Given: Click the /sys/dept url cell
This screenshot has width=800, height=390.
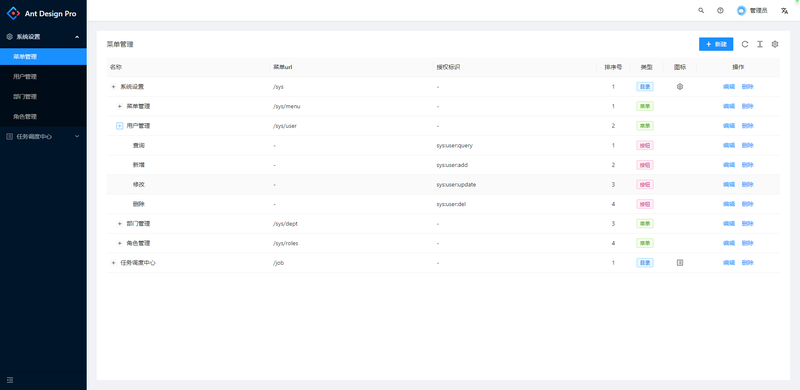Looking at the screenshot, I should click(352, 224).
